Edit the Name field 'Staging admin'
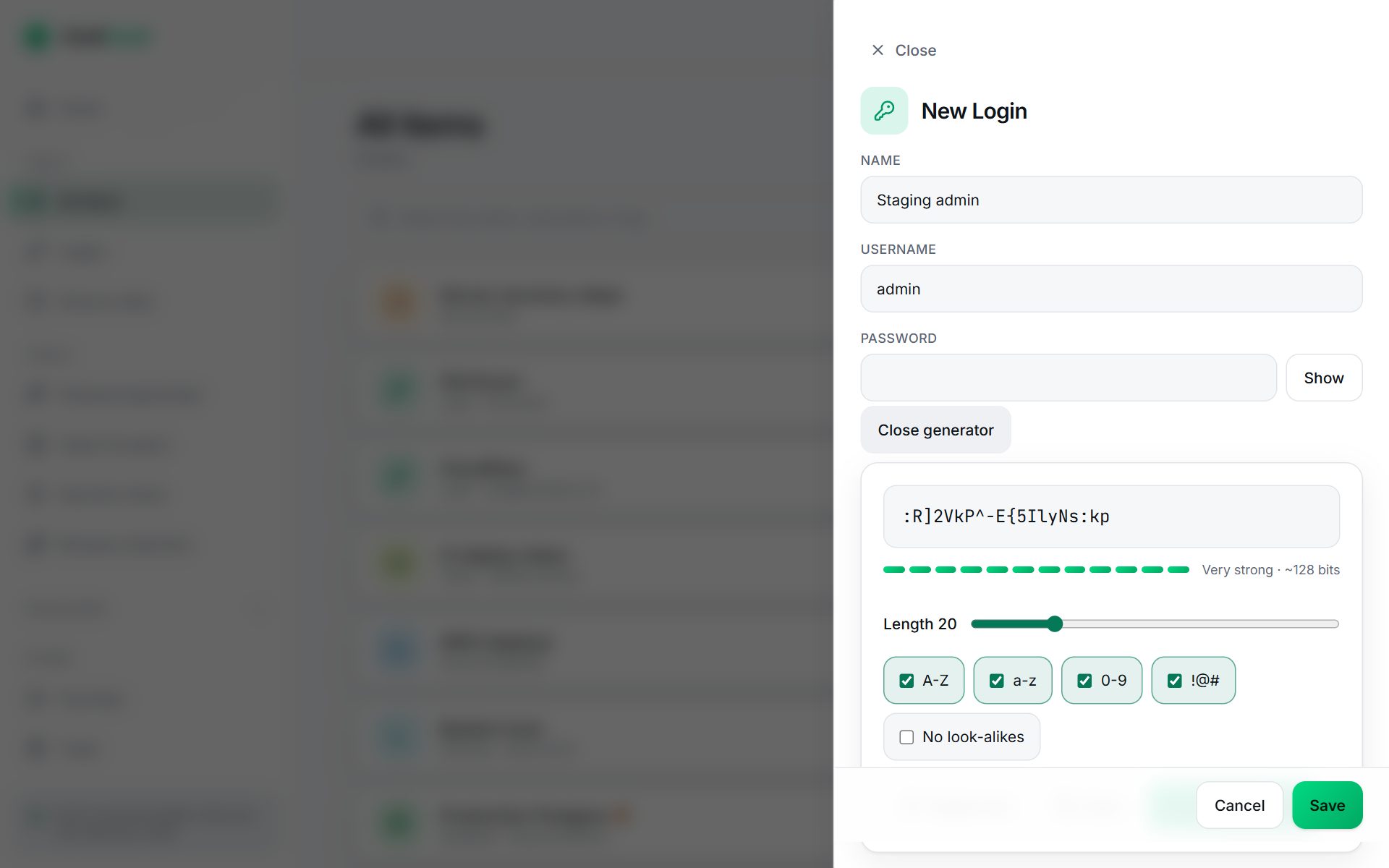Image resolution: width=1389 pixels, height=868 pixels. 1111,200
